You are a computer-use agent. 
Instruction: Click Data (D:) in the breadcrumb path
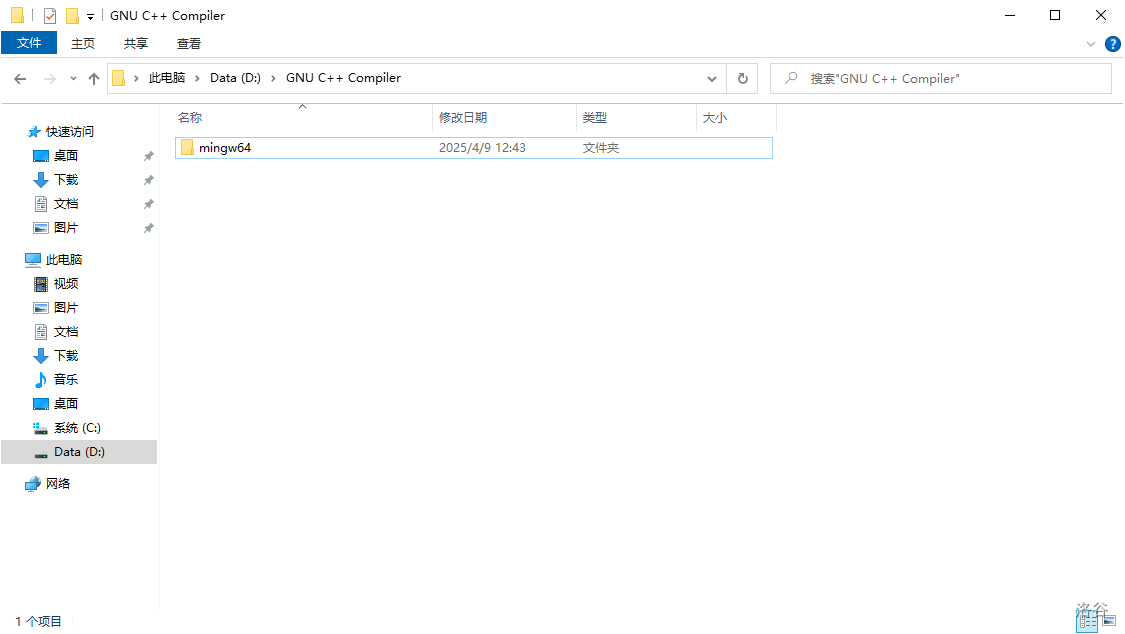tap(235, 78)
